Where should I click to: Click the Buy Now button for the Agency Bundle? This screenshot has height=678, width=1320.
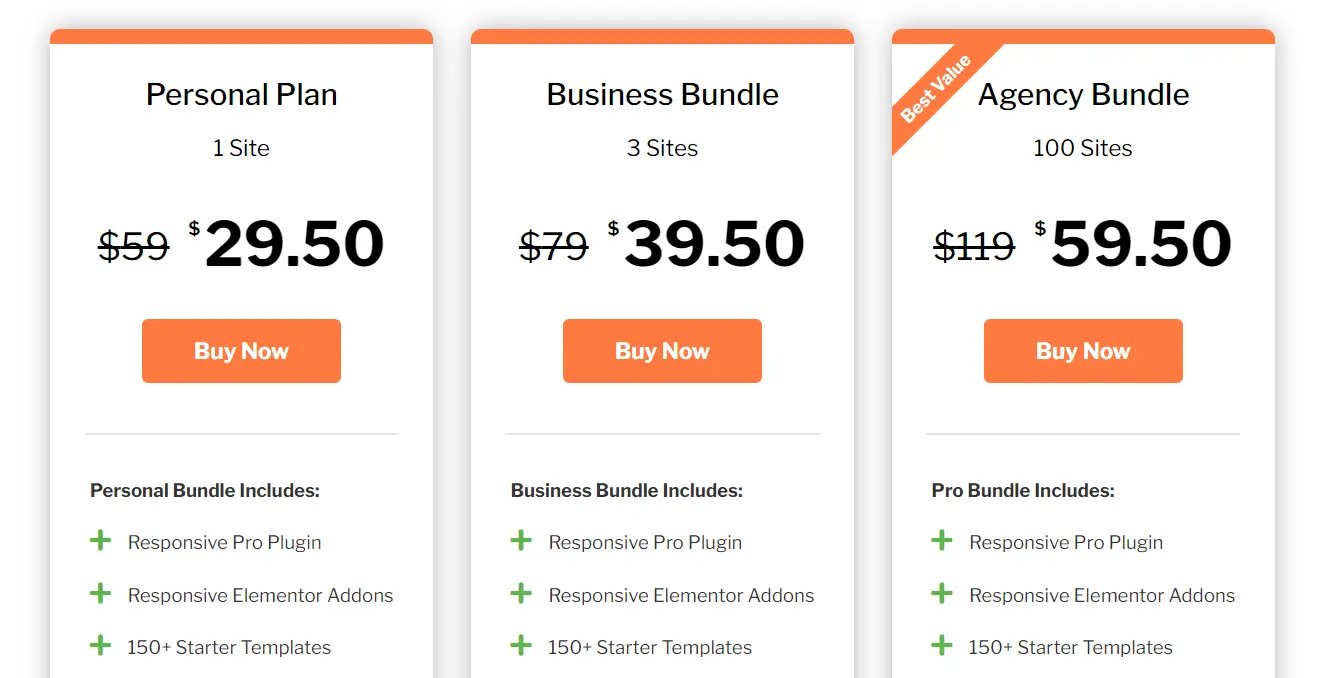tap(1083, 350)
